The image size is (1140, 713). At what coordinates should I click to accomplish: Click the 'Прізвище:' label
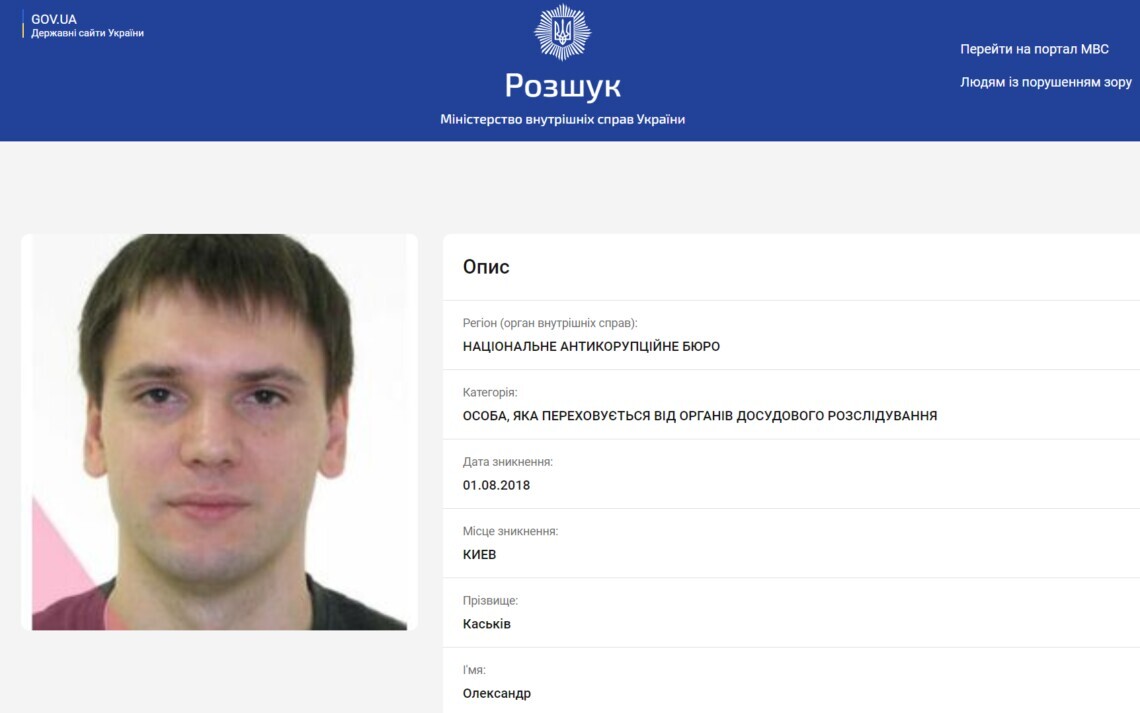coord(490,600)
